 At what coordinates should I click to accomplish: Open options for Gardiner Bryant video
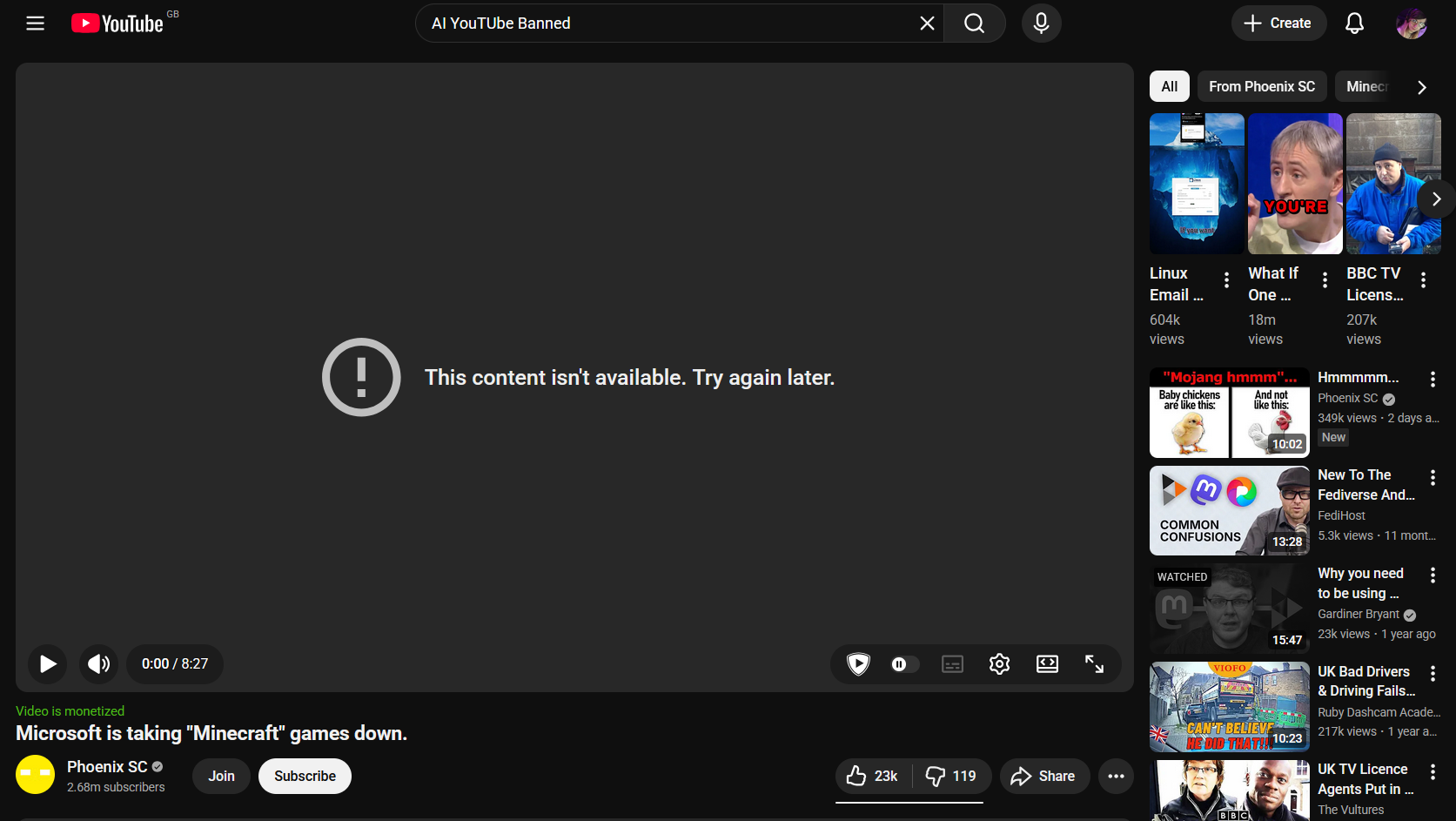click(1433, 575)
